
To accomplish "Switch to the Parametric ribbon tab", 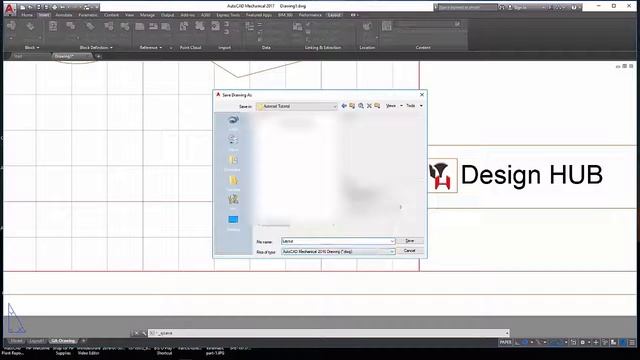I will (88, 15).
